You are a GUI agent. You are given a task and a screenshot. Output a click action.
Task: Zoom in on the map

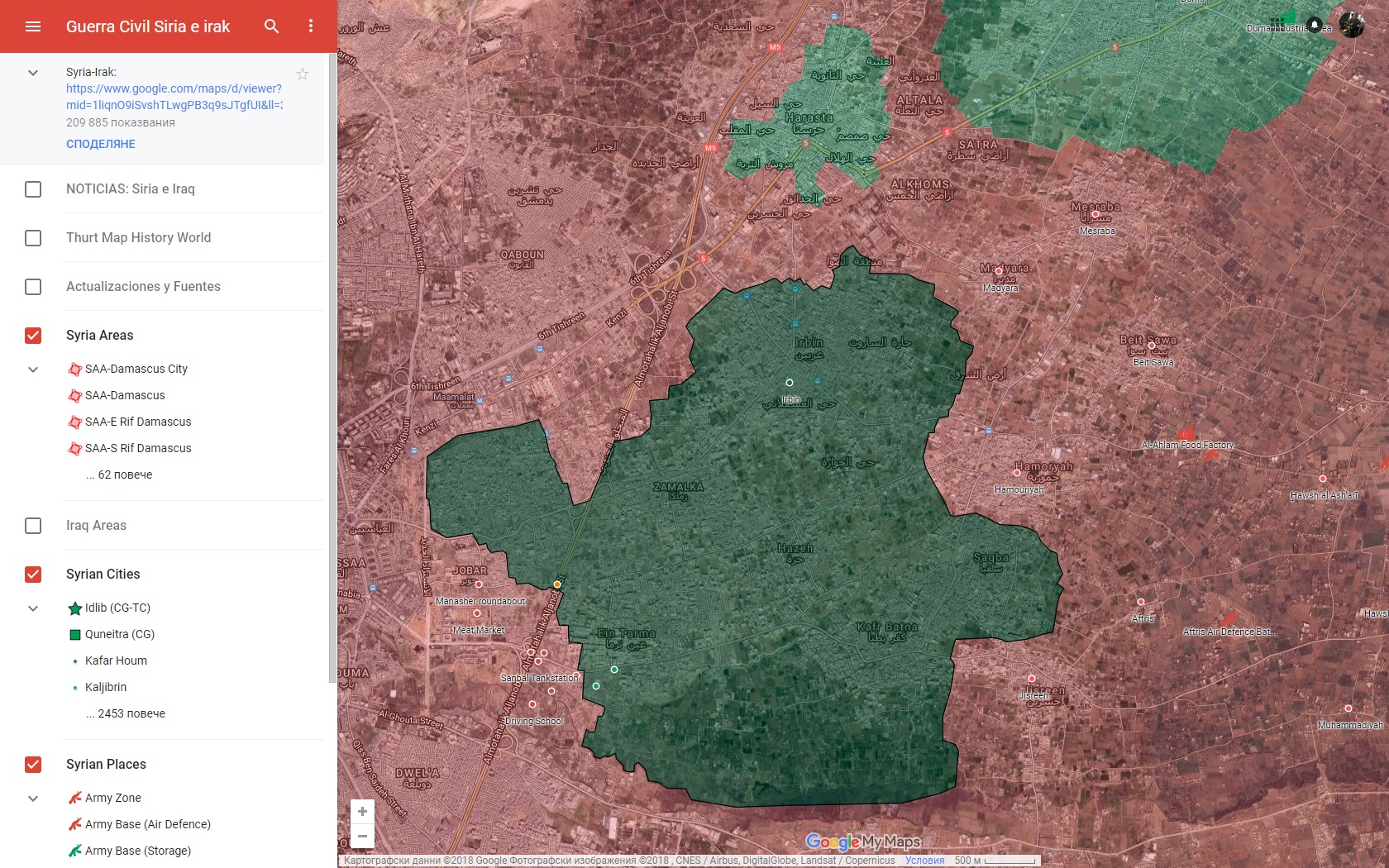[x=362, y=811]
